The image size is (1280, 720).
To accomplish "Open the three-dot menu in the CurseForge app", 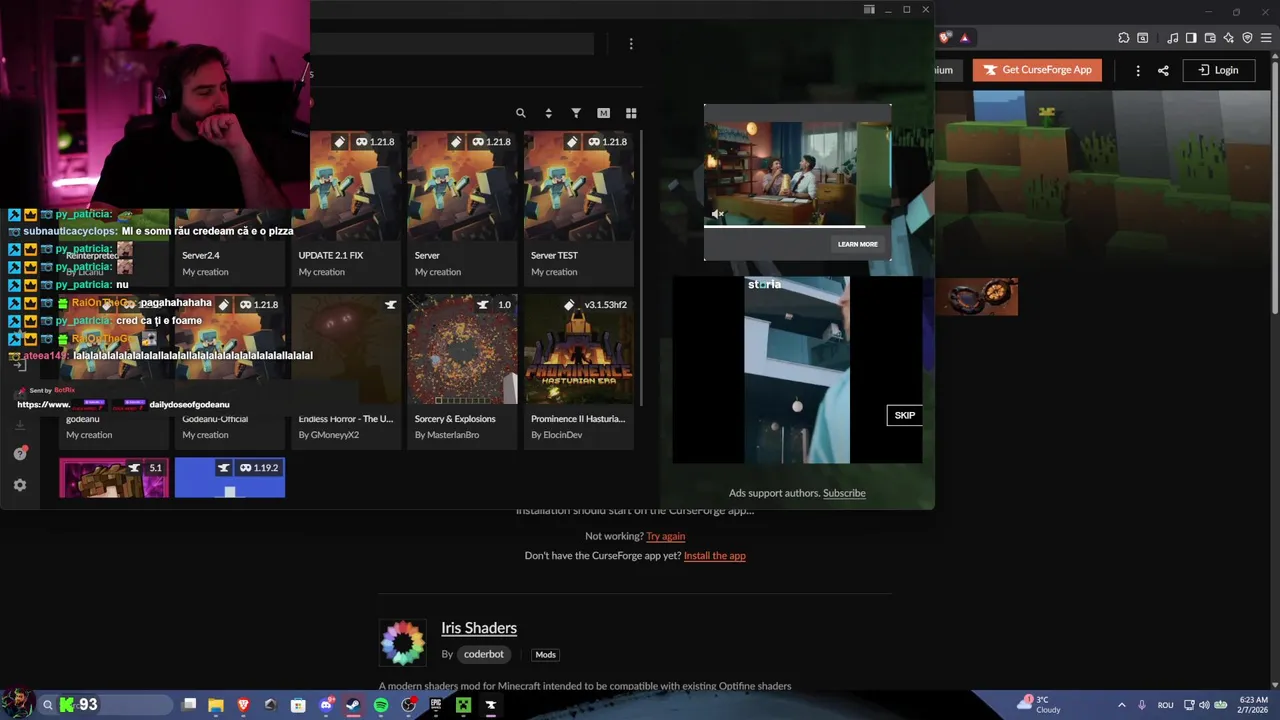I will [631, 44].
